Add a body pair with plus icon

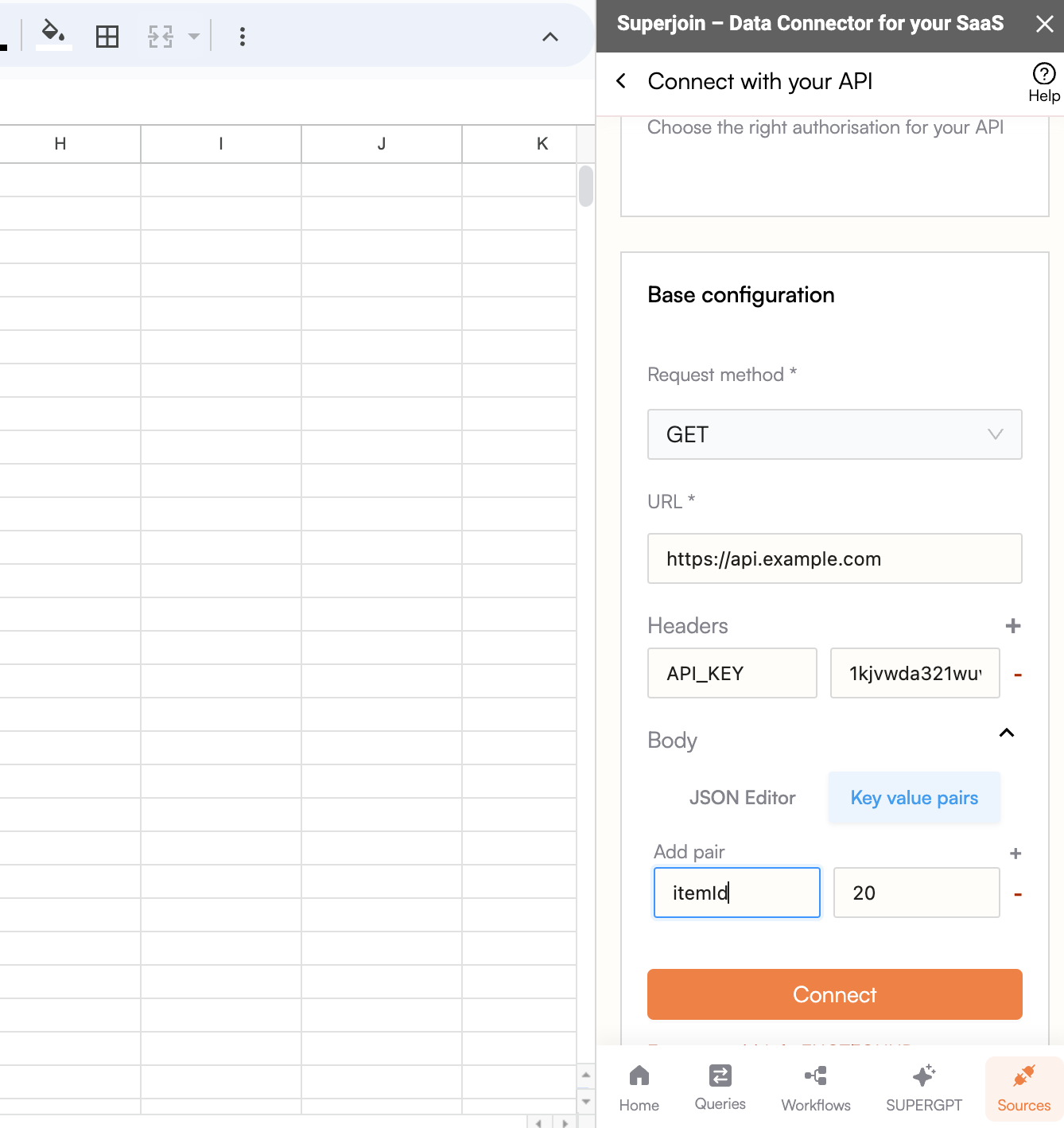(1015, 854)
